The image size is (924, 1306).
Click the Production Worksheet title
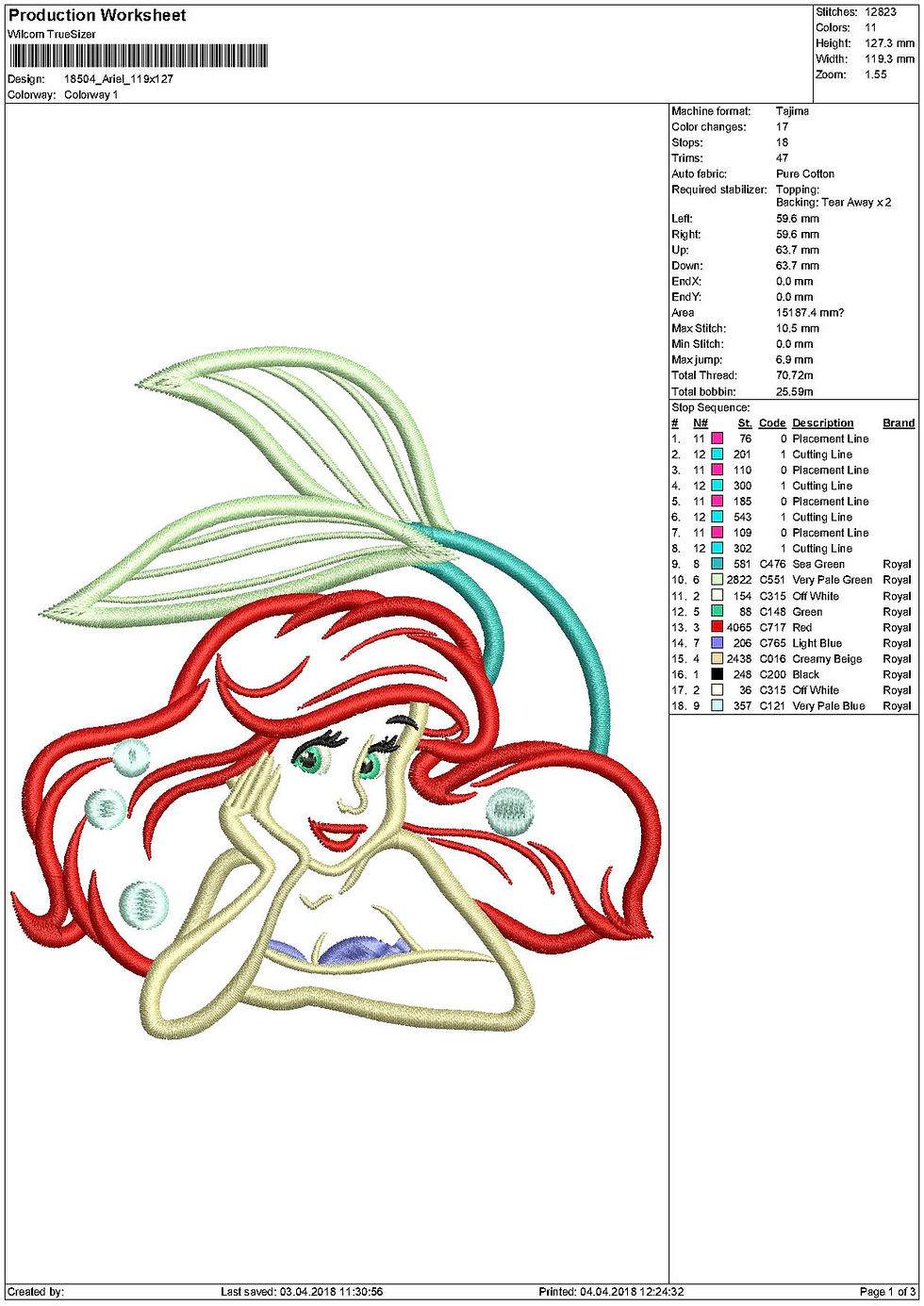97,15
